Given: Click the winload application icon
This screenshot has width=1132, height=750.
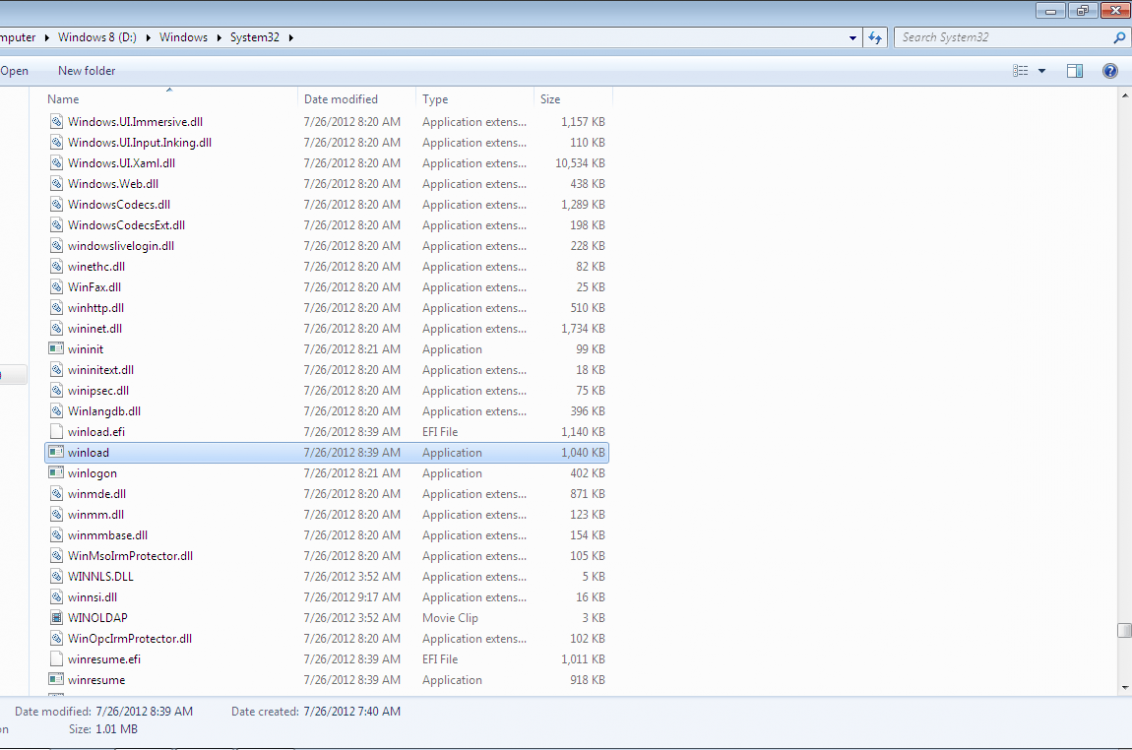Looking at the screenshot, I should [x=55, y=452].
